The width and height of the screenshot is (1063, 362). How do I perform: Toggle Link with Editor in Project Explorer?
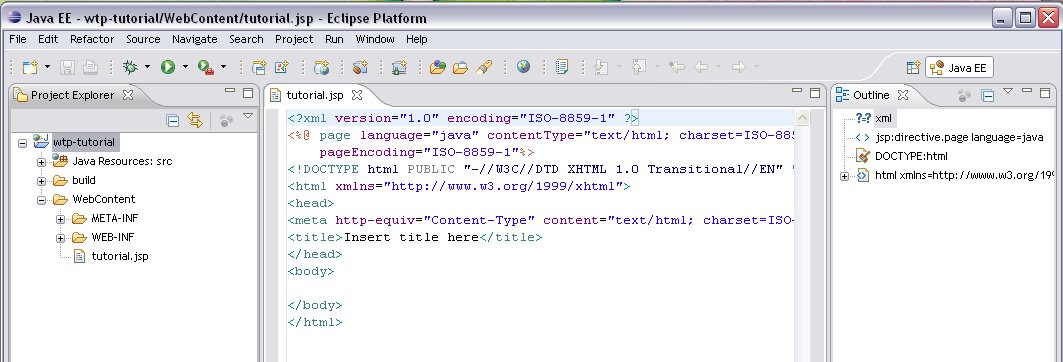(195, 121)
